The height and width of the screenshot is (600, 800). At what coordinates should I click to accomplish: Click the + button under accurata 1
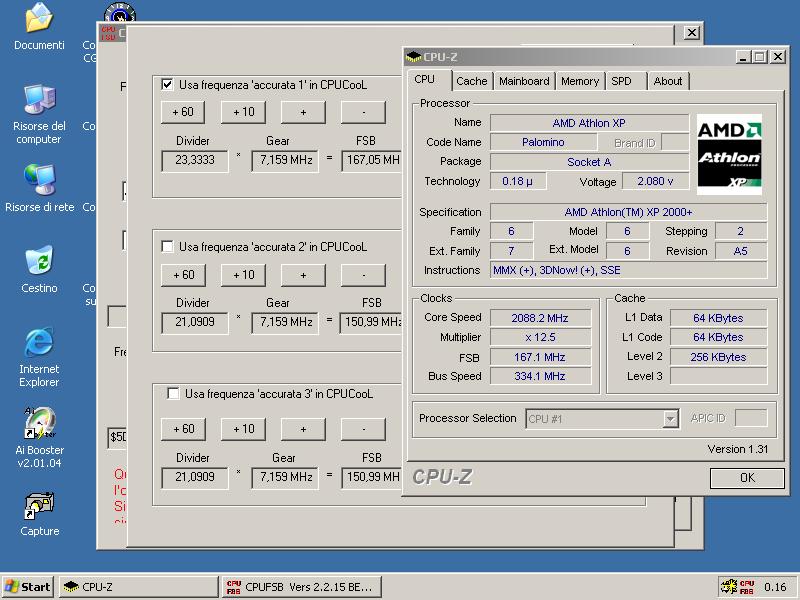[303, 112]
